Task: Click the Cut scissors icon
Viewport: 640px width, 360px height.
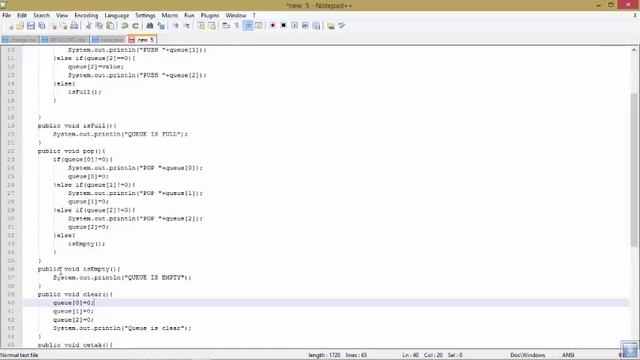Action: (88, 26)
